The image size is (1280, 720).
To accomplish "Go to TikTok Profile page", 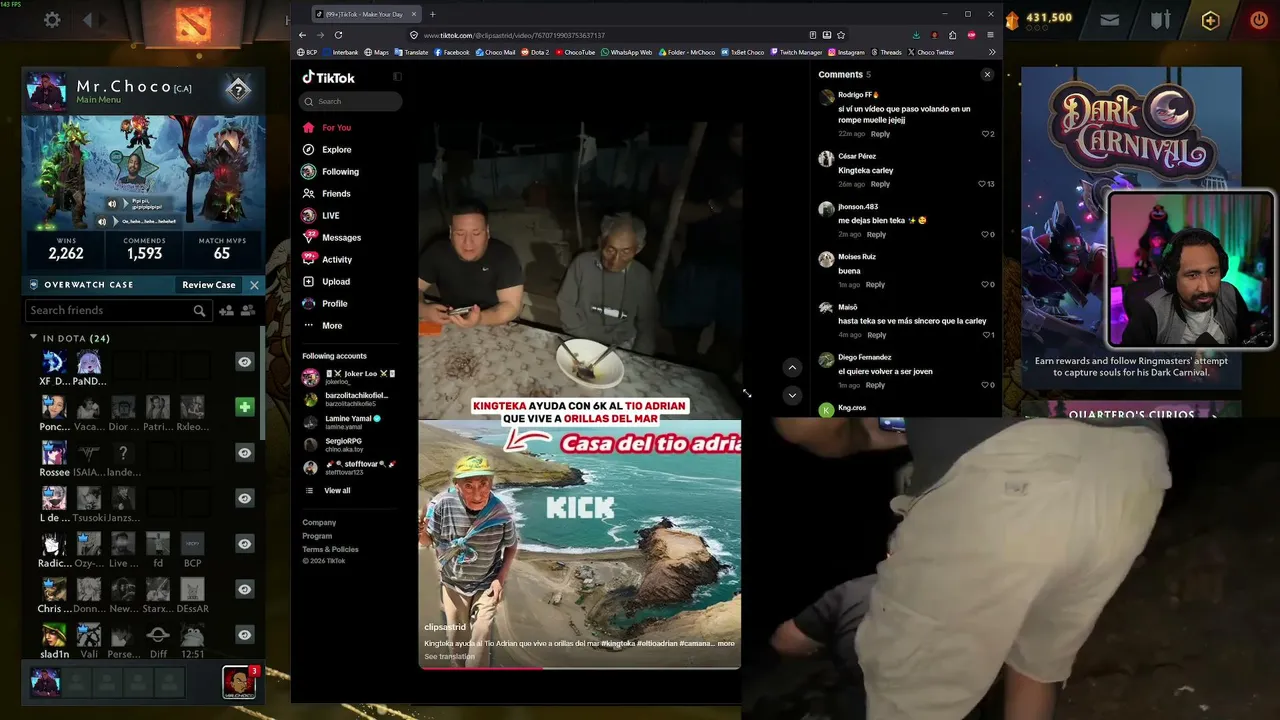I will pos(334,304).
